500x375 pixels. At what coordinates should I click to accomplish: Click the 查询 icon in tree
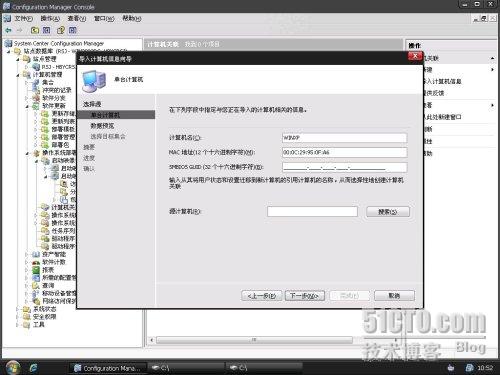coord(36,286)
